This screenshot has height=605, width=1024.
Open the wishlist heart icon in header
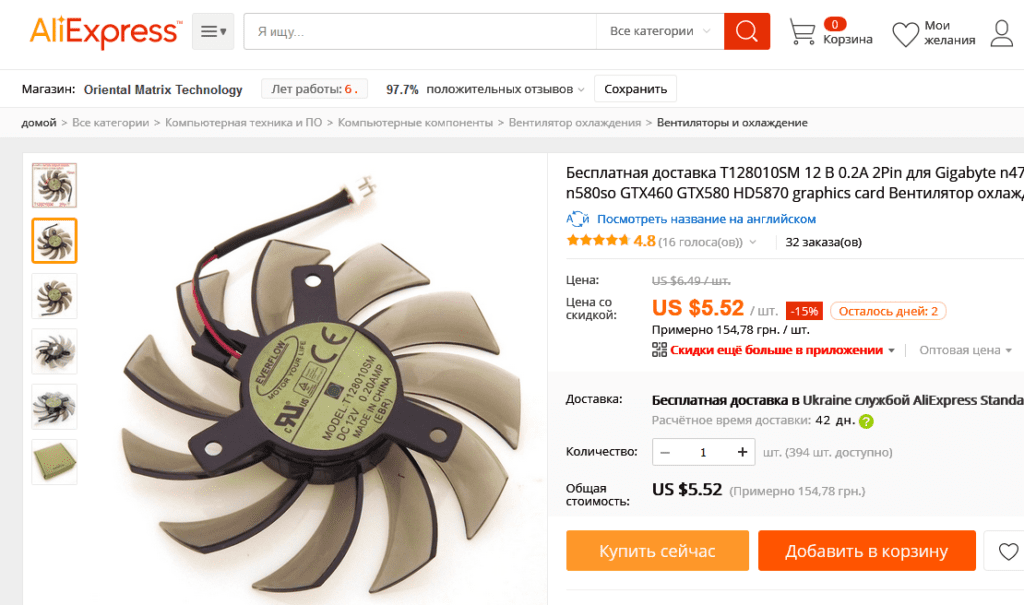[905, 34]
